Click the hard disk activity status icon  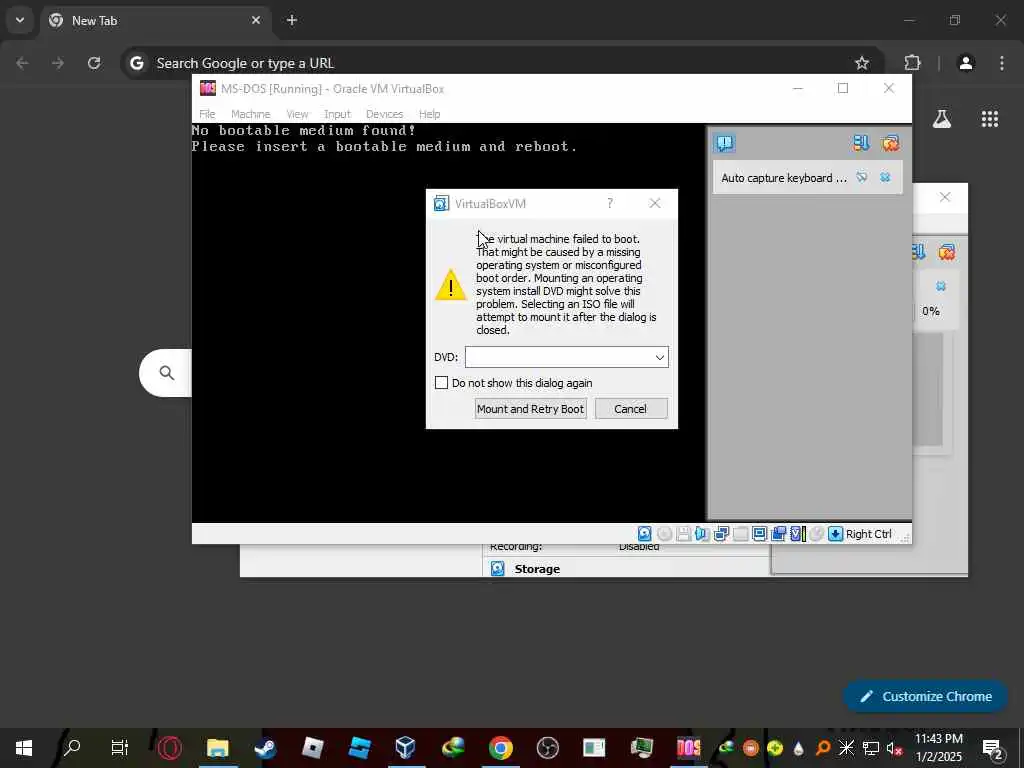pyautogui.click(x=645, y=534)
